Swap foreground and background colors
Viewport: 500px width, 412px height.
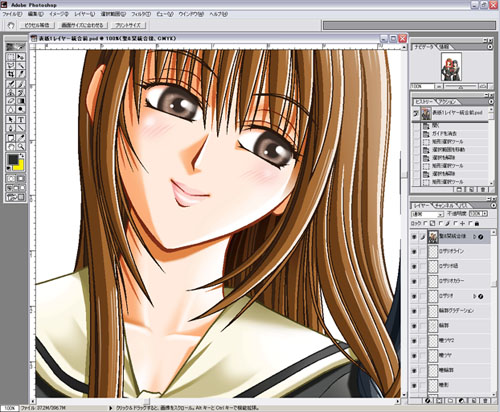pyautogui.click(x=22, y=156)
